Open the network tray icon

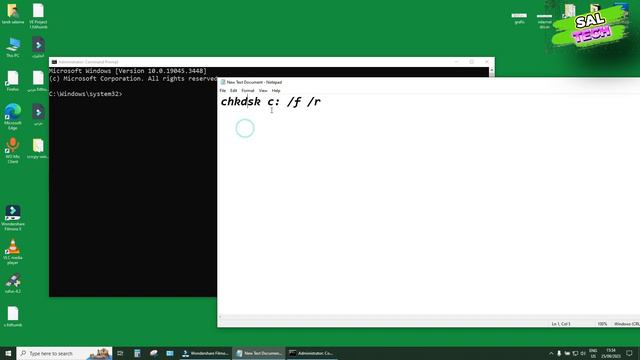[575, 353]
